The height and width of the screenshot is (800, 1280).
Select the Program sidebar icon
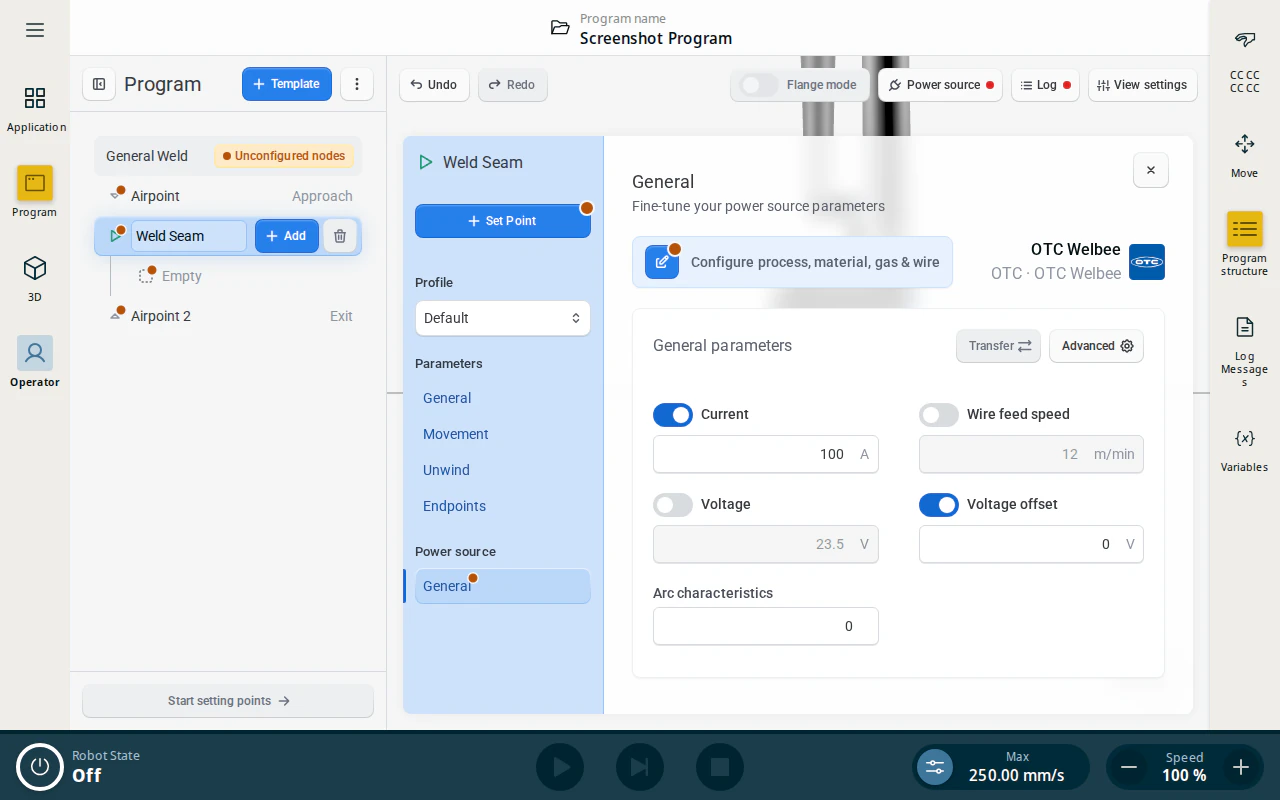(x=35, y=183)
